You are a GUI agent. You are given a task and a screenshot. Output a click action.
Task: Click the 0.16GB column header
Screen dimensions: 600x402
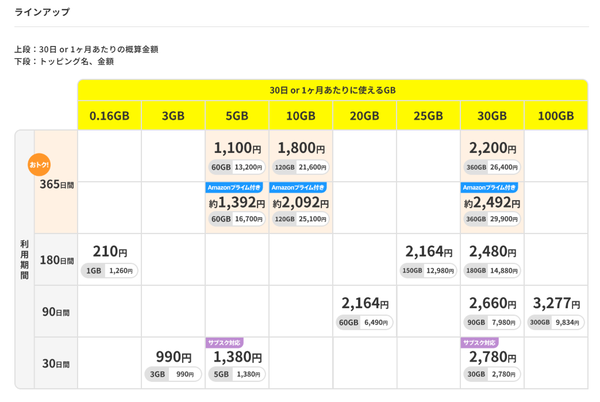pos(110,115)
